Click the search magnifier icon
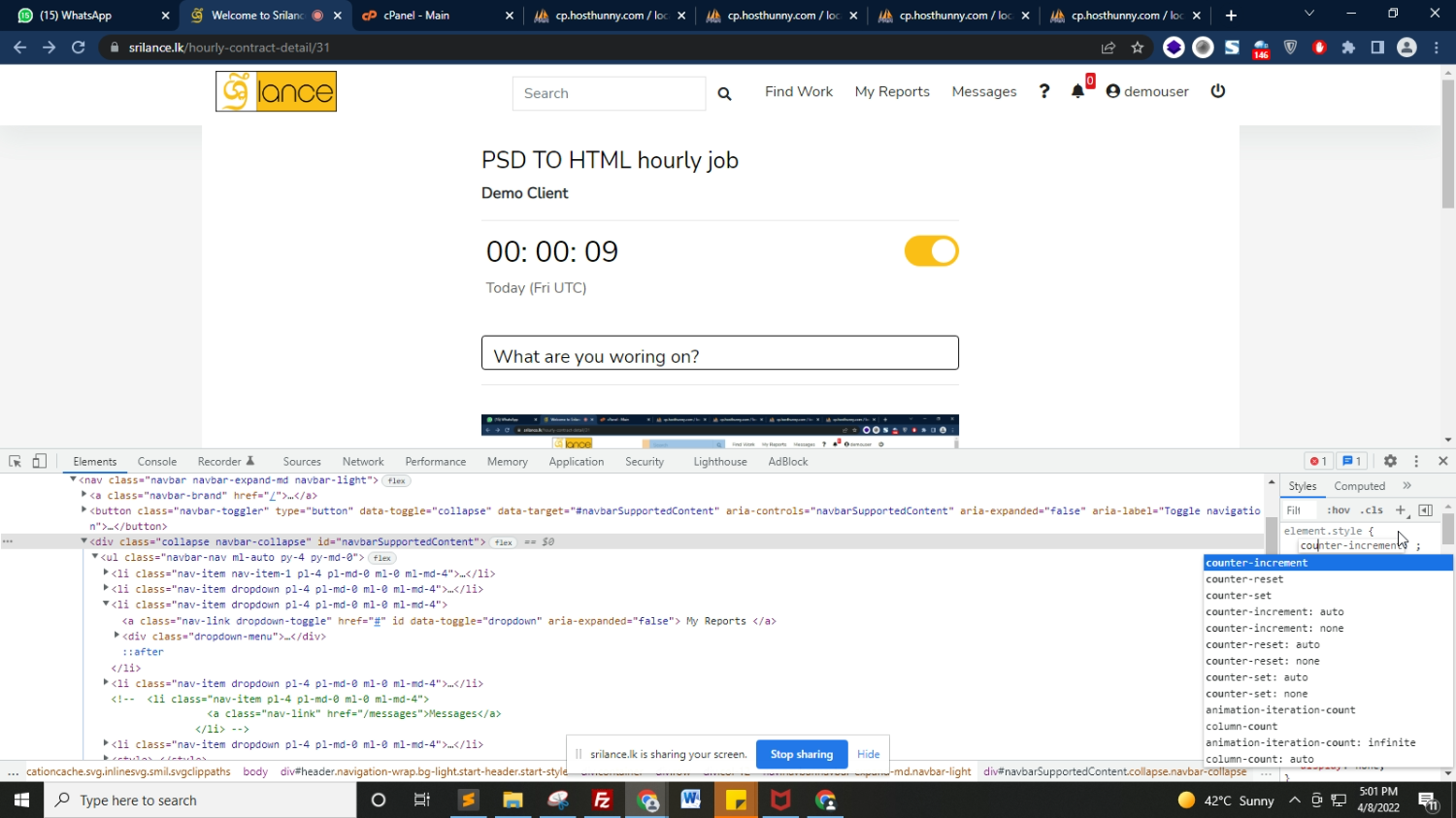Viewport: 1456px width, 818px height. (724, 93)
